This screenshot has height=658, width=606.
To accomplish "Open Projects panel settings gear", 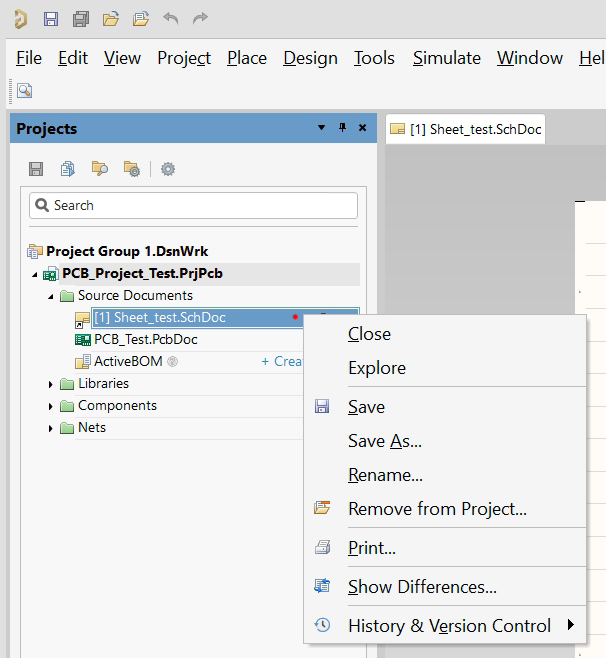I will (x=168, y=169).
